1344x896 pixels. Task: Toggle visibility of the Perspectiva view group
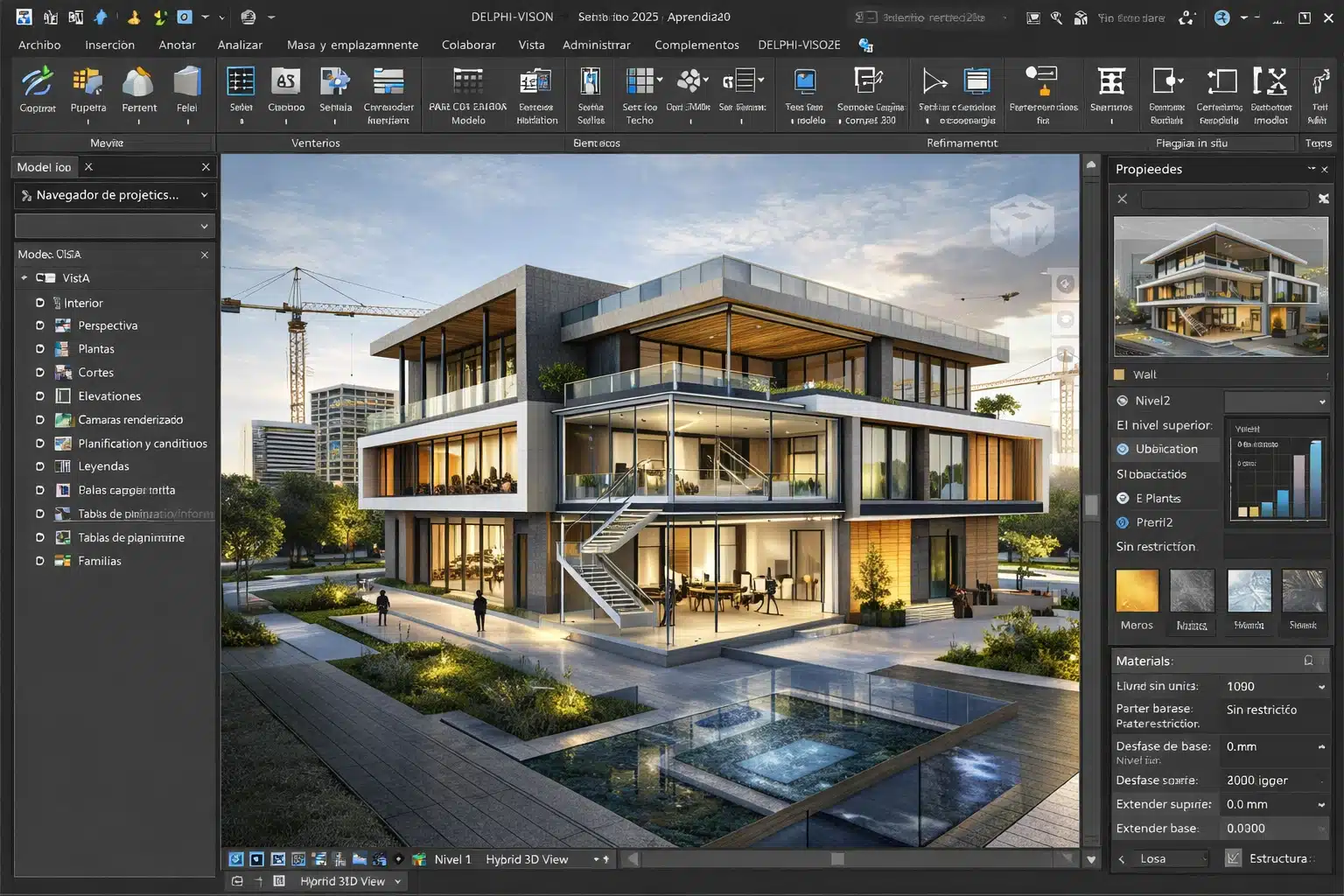coord(38,325)
